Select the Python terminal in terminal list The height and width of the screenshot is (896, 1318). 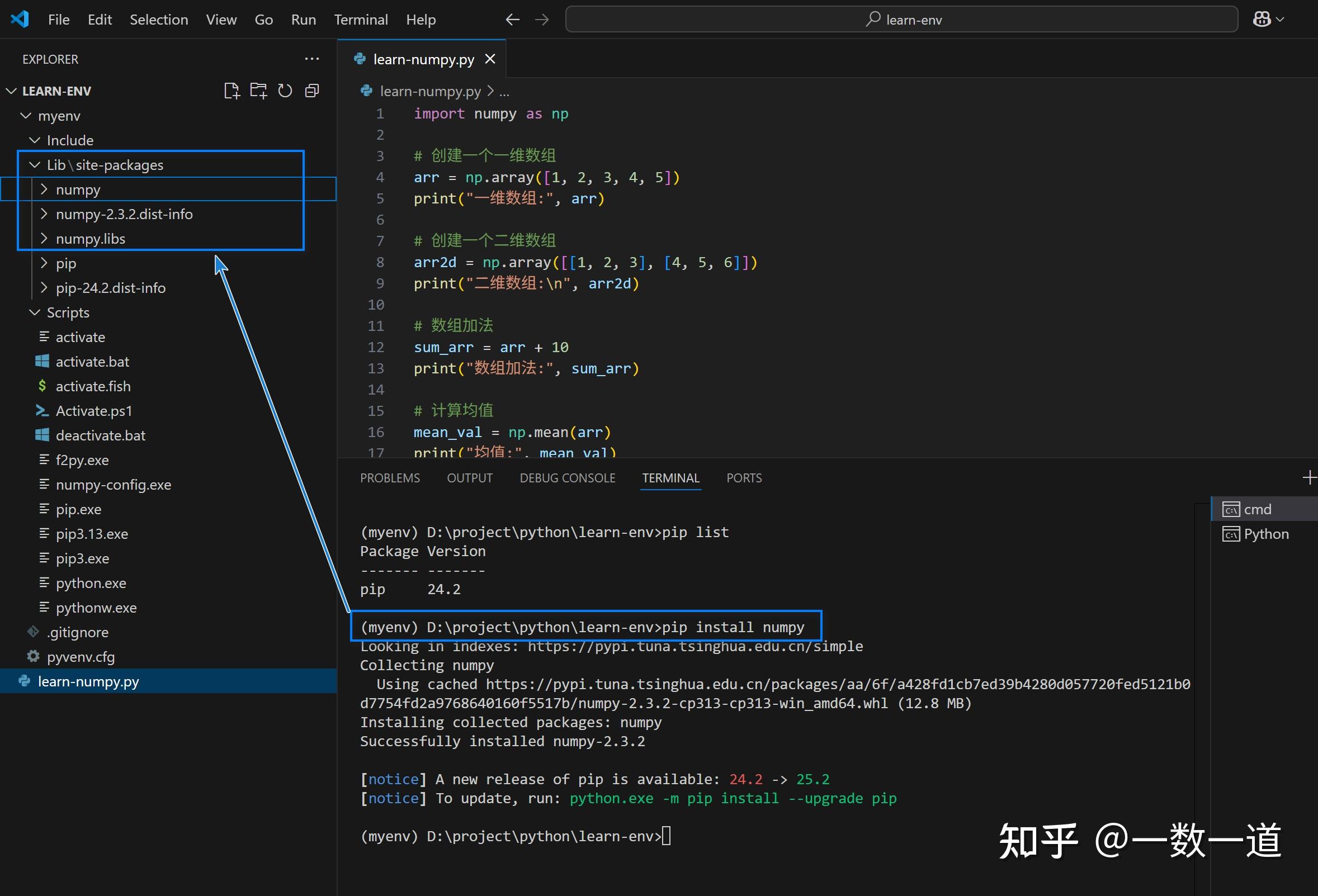point(1264,533)
